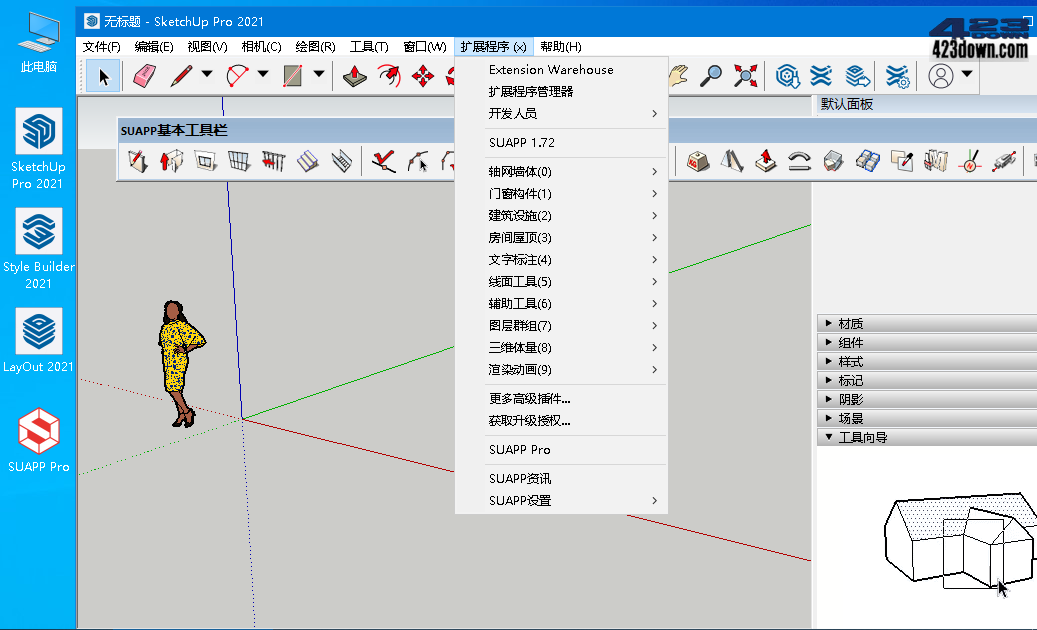The image size is (1037, 630).
Task: Expand the 材质 panel
Action: click(927, 323)
